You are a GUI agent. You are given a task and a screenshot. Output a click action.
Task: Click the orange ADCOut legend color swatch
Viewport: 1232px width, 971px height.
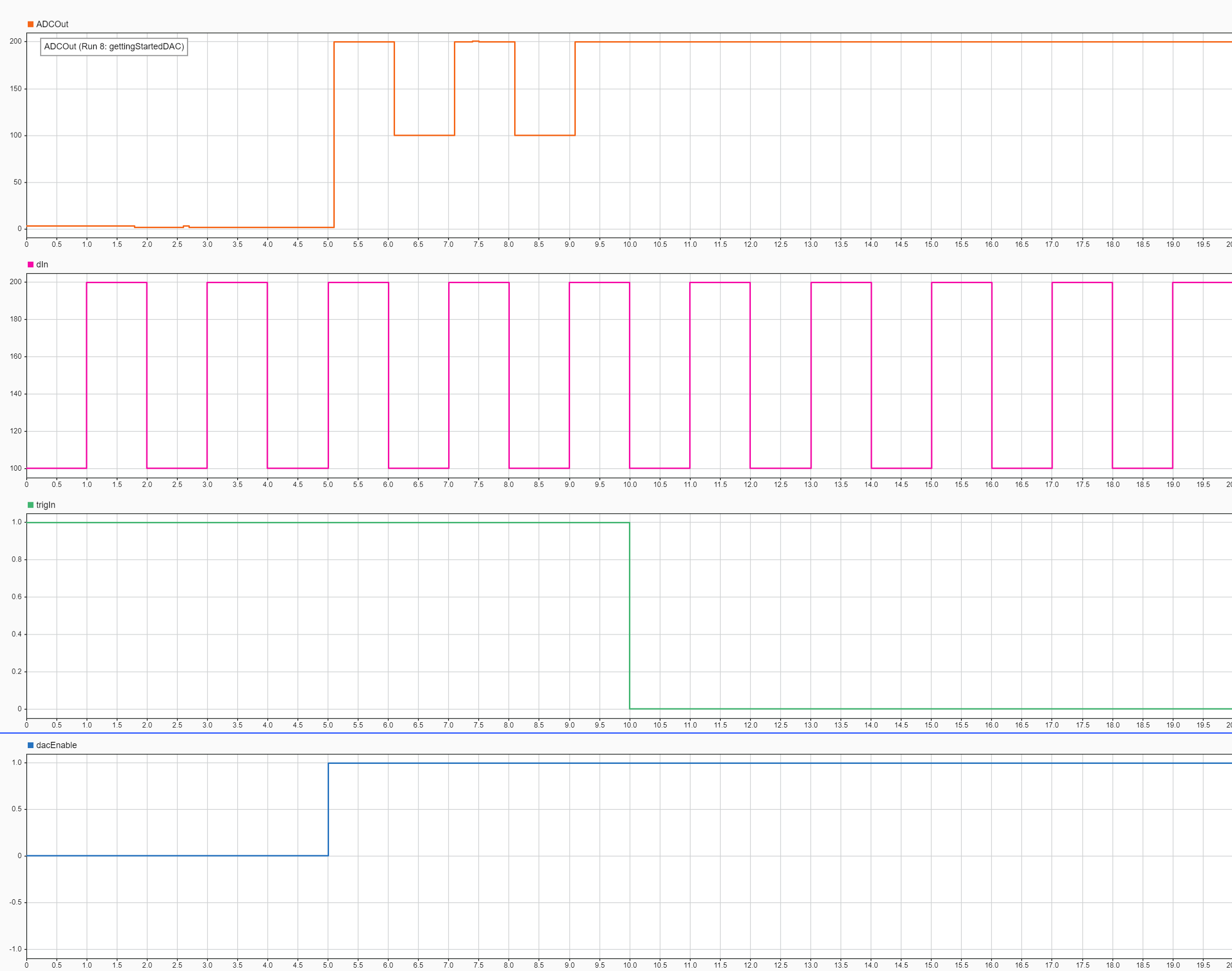click(x=31, y=24)
